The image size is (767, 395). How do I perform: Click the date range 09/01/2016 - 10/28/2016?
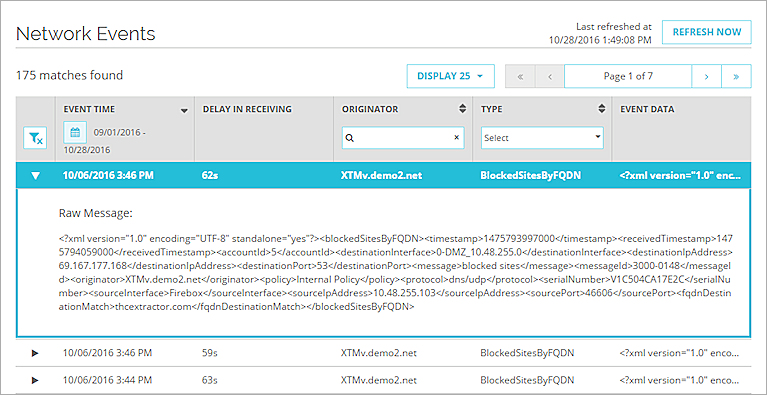[105, 141]
